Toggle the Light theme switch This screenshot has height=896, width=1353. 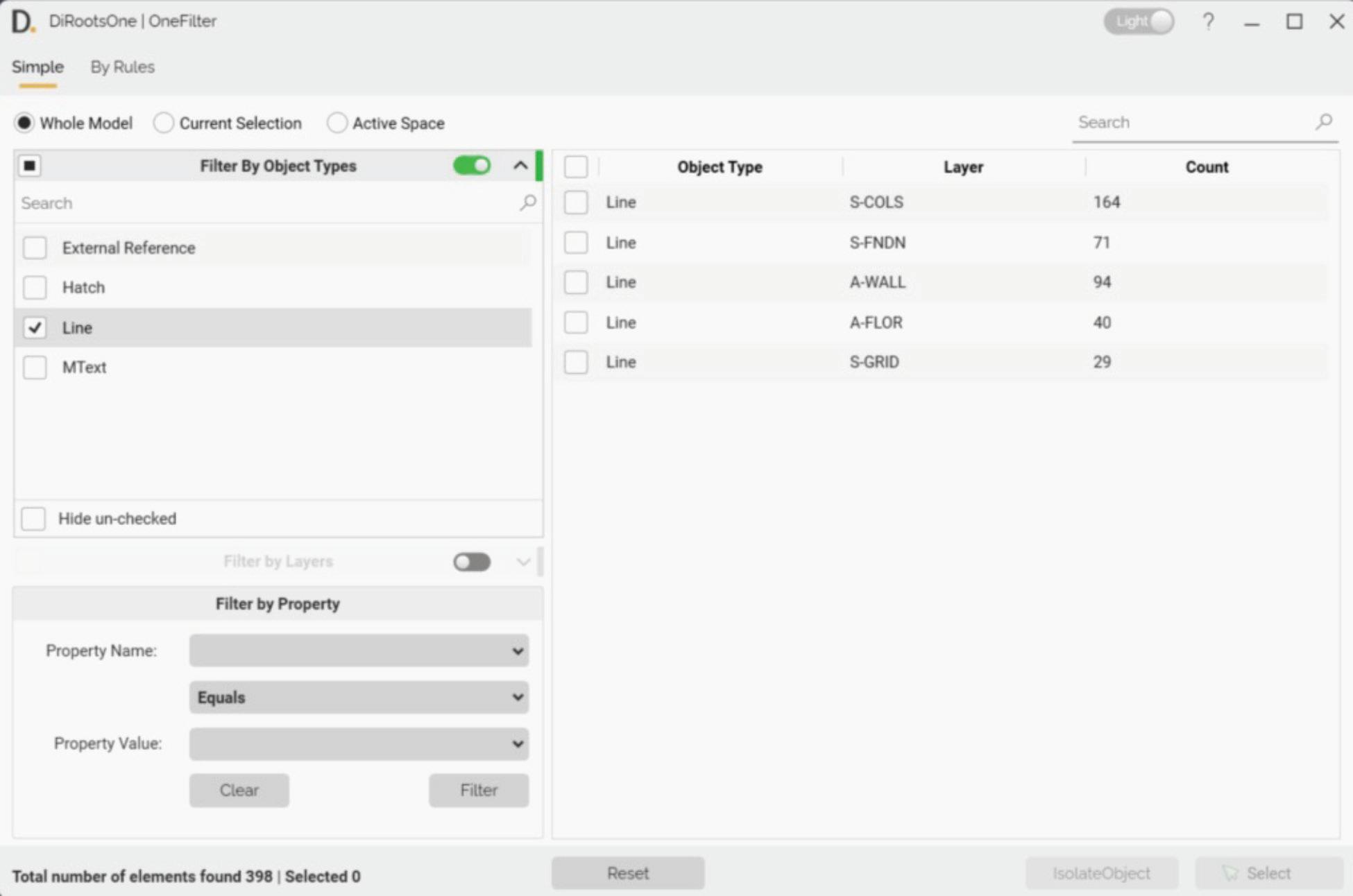(1139, 21)
